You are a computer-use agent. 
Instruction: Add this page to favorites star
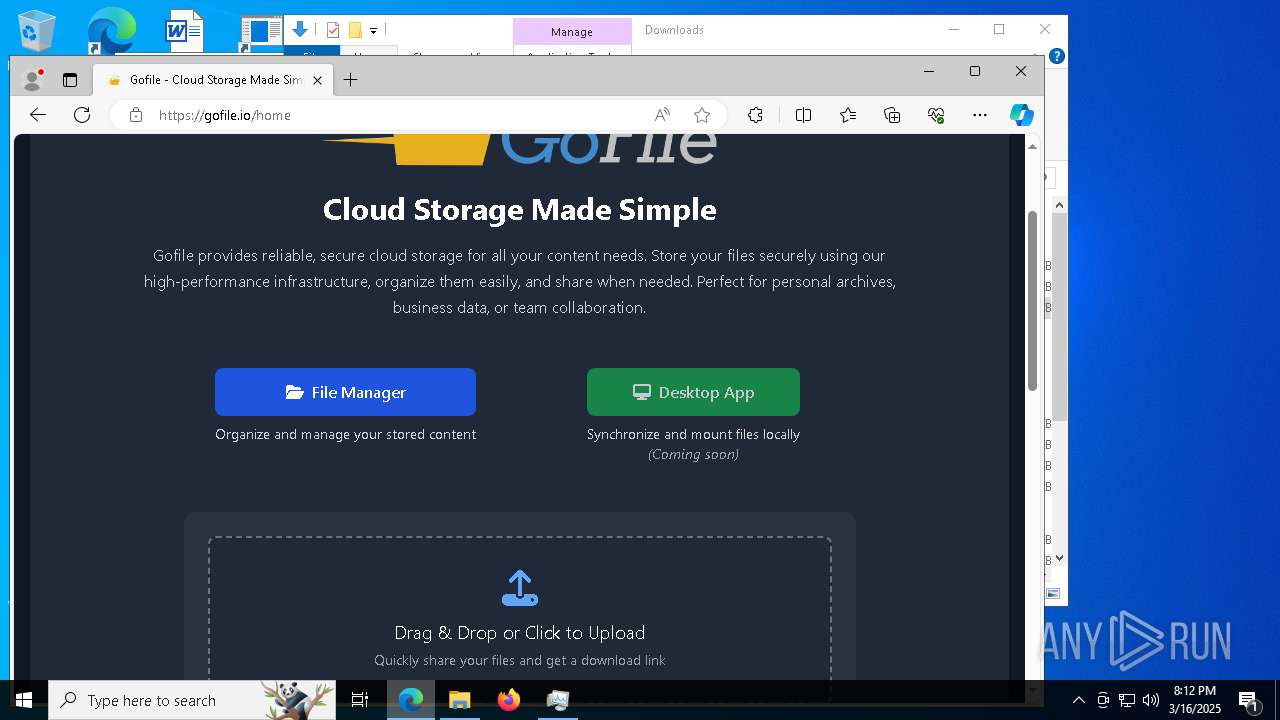click(702, 115)
